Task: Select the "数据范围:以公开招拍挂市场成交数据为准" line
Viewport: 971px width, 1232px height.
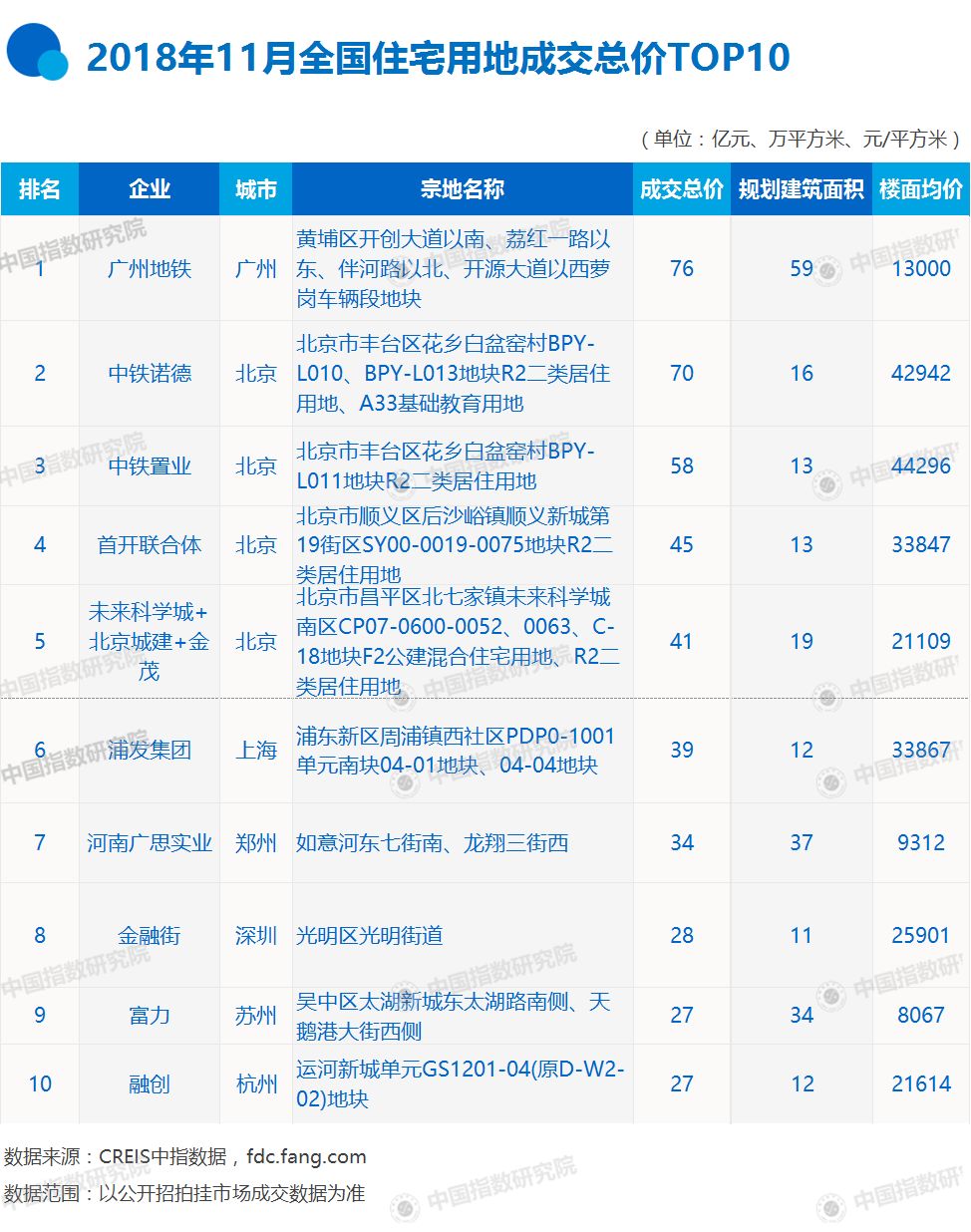Action: (184, 1194)
